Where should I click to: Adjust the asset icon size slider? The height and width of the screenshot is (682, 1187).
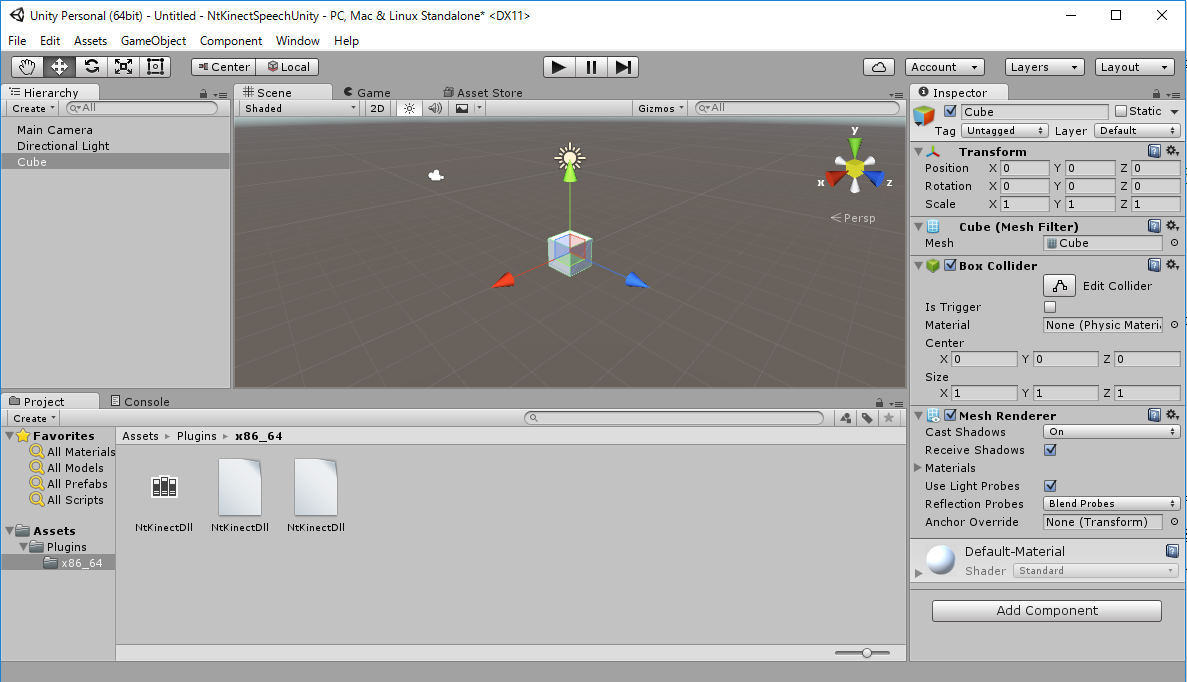866,653
